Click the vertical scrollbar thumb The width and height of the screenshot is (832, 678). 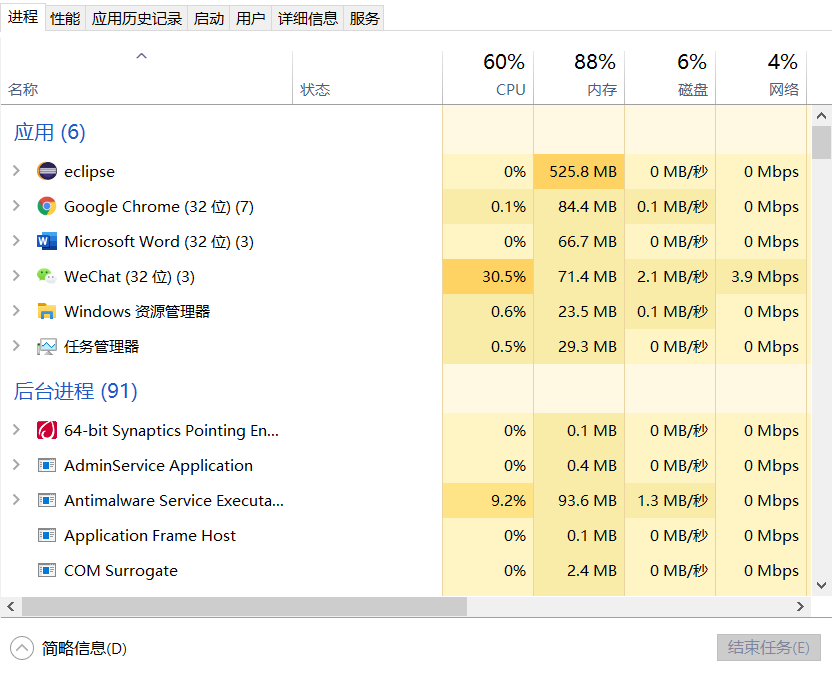[821, 143]
